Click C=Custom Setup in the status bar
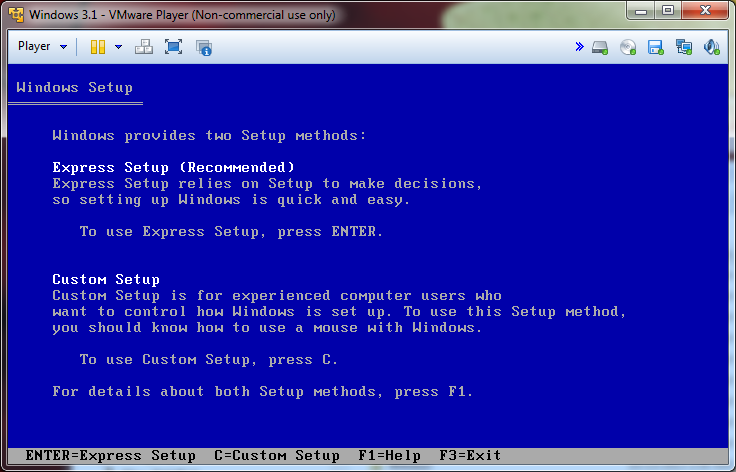This screenshot has width=736, height=472. 277,455
